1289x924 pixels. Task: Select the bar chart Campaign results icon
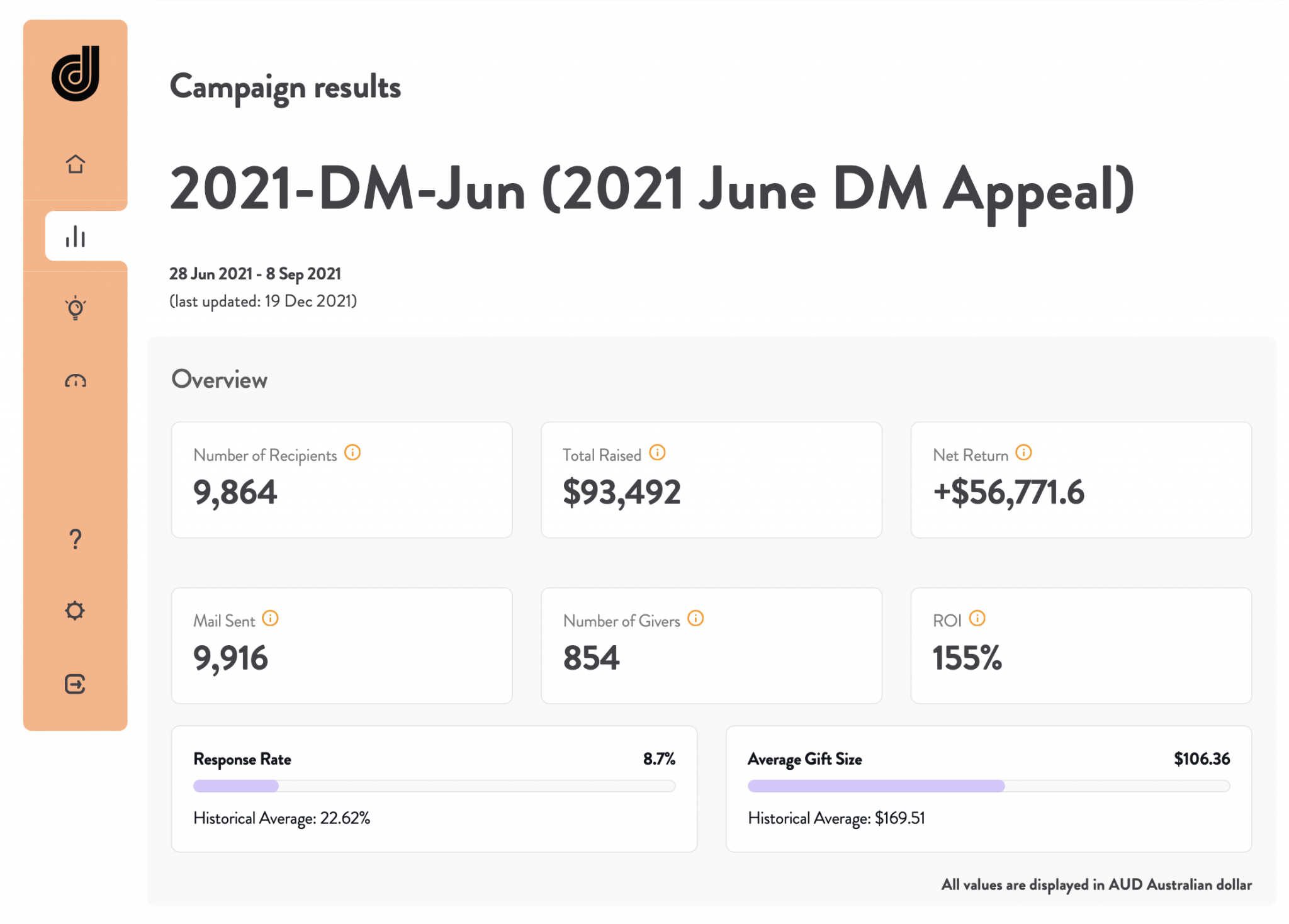(76, 237)
